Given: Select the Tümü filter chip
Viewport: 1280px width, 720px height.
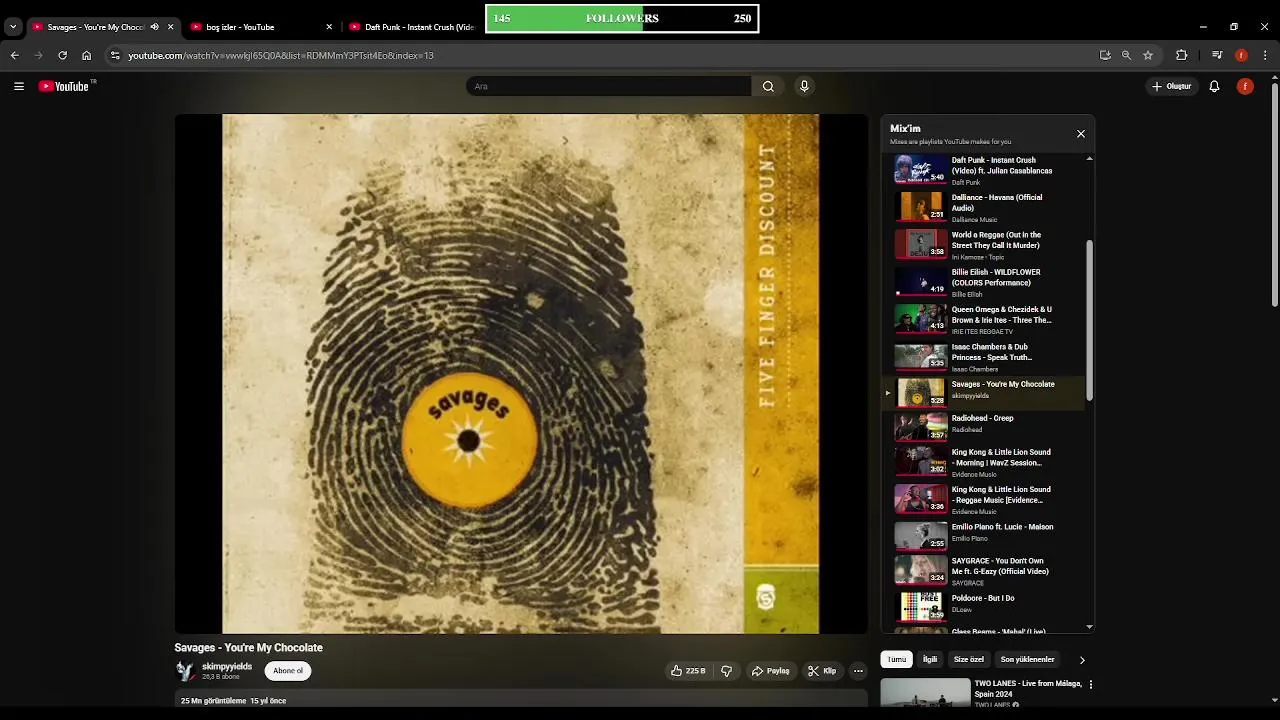Looking at the screenshot, I should click(897, 659).
